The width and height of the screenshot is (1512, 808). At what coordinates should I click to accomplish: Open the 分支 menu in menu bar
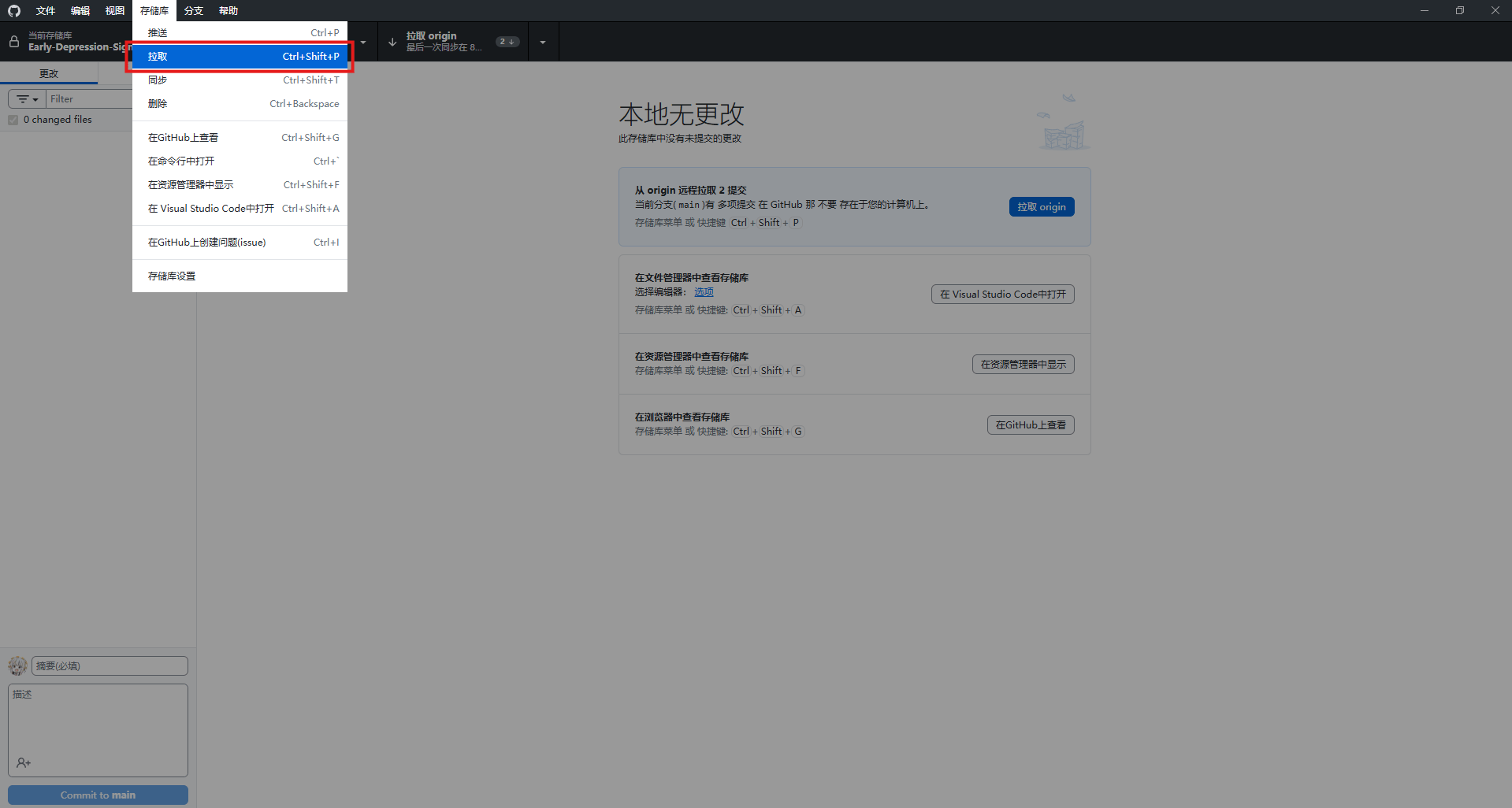click(x=194, y=10)
